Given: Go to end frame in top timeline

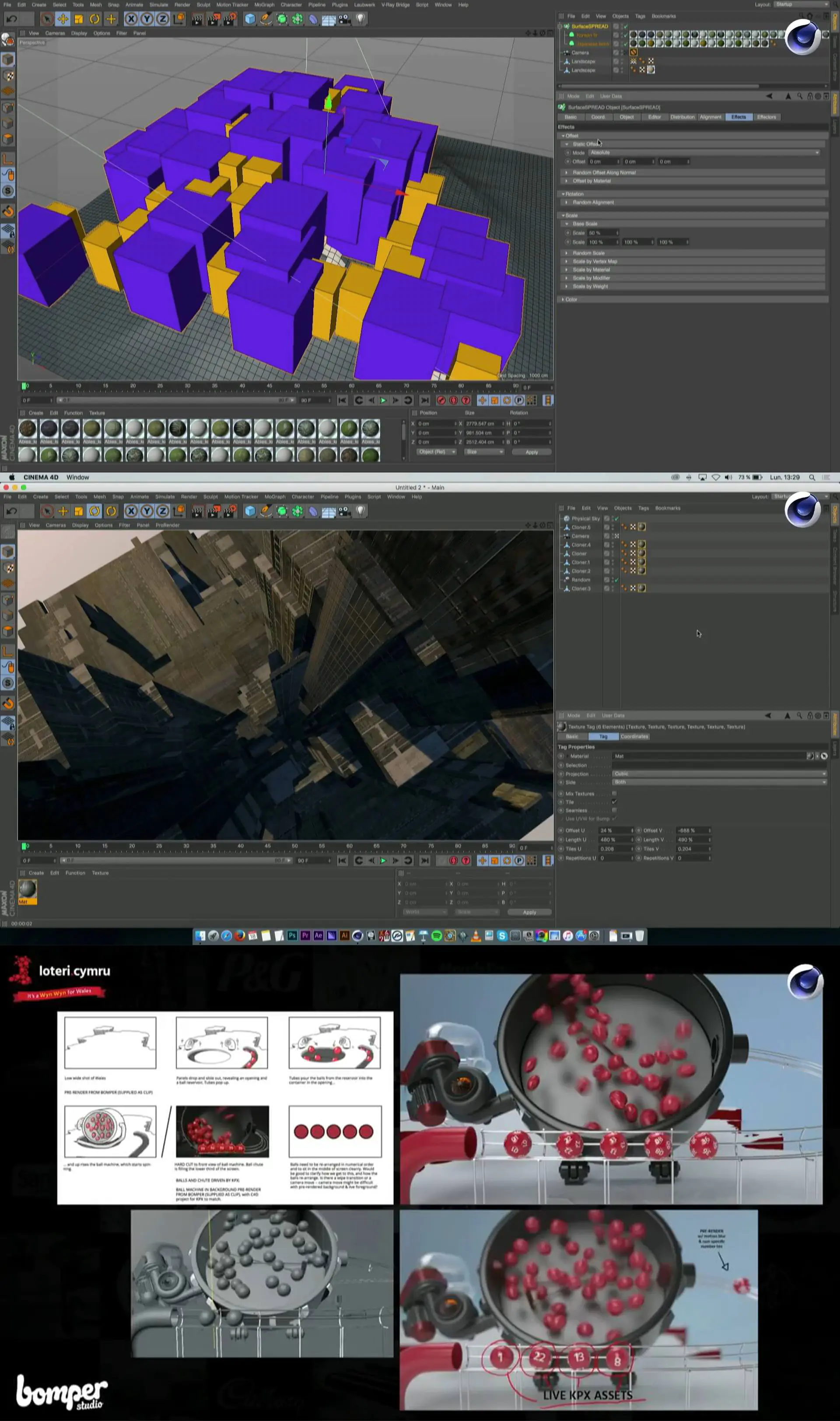Looking at the screenshot, I should (425, 400).
